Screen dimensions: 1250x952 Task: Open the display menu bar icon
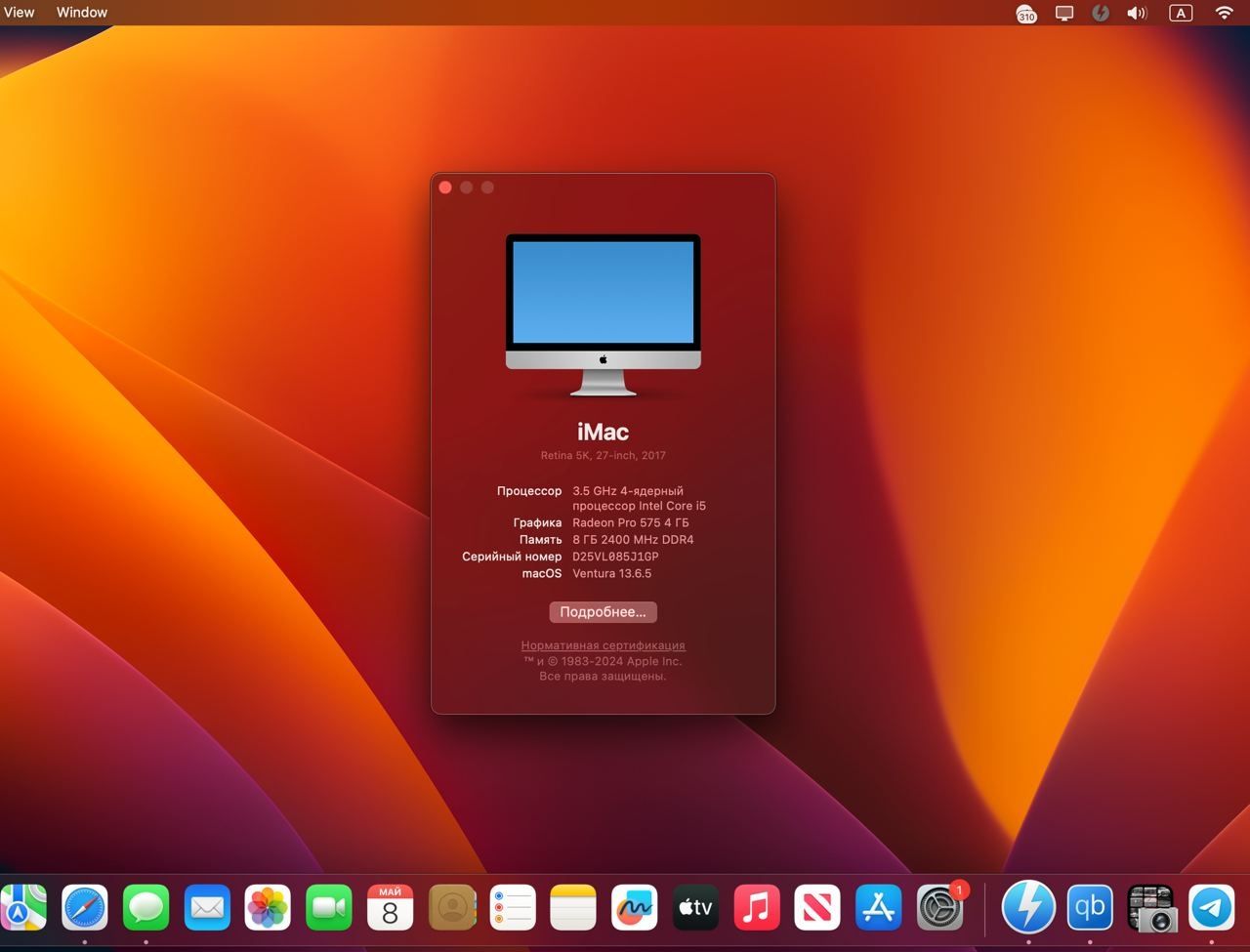click(1064, 13)
